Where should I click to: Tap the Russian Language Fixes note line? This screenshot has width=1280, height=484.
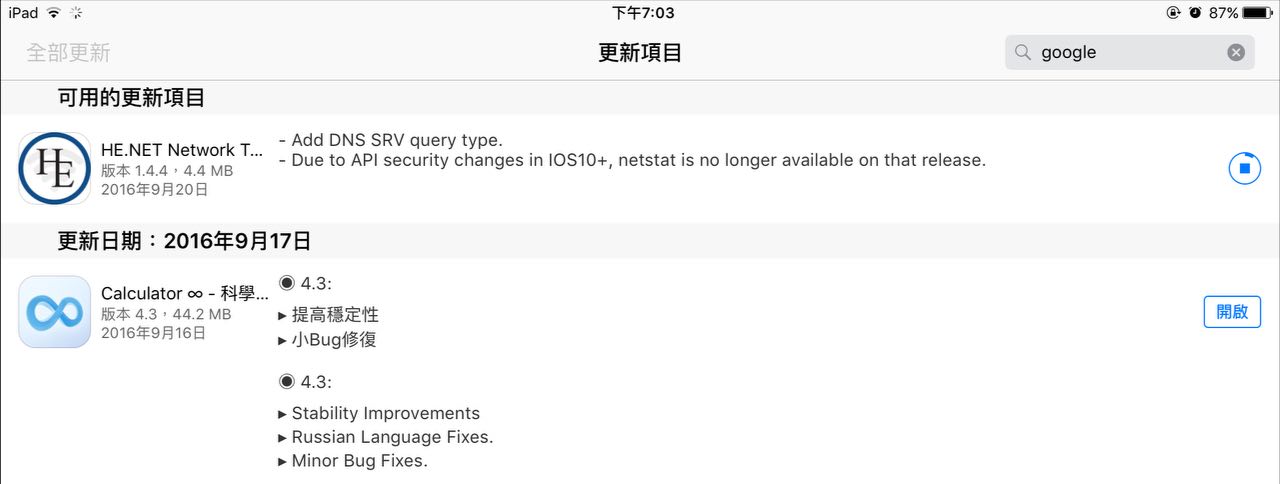[x=392, y=437]
